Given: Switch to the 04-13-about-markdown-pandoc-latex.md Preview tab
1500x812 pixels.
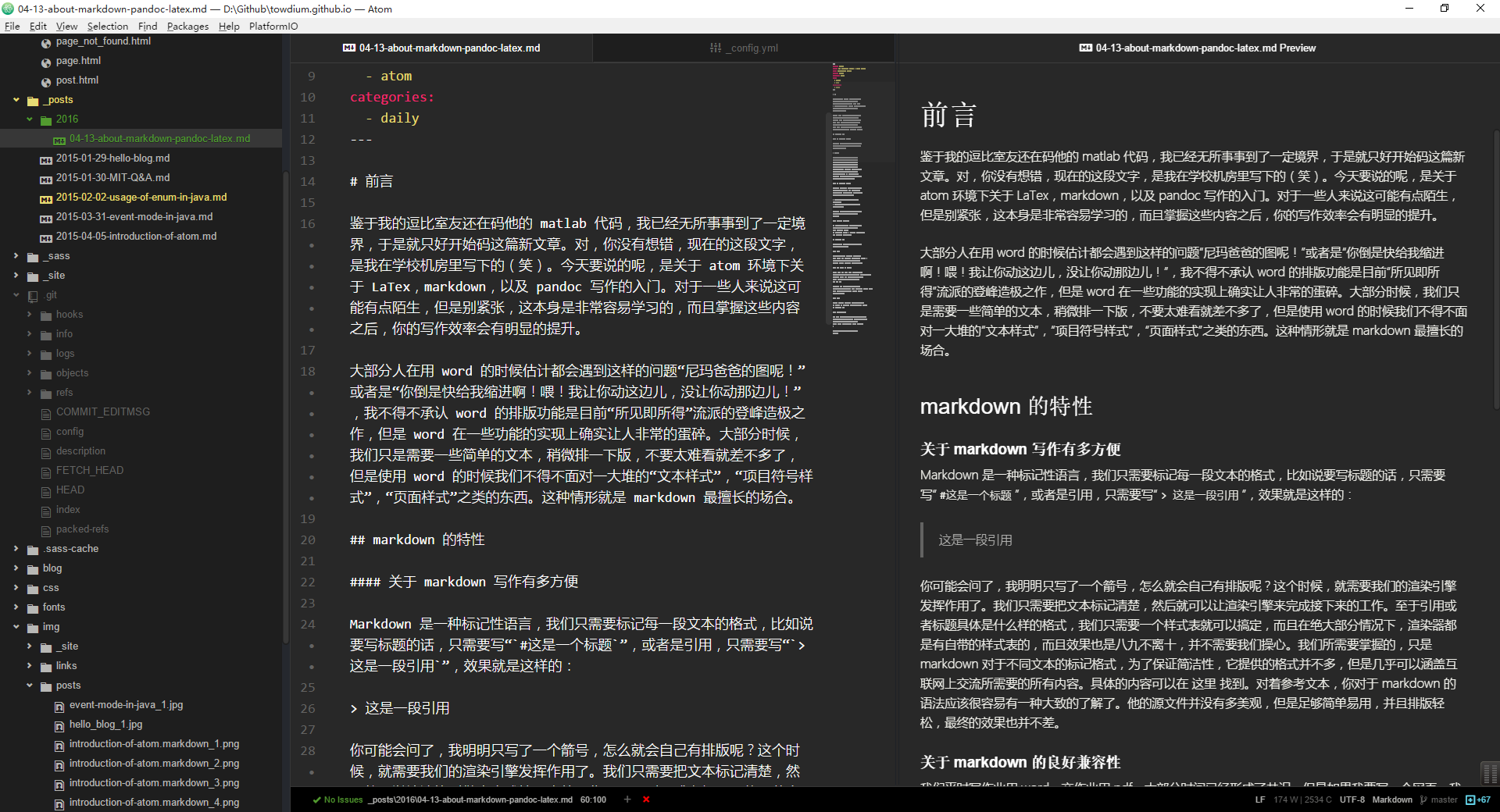Looking at the screenshot, I should coord(1198,48).
